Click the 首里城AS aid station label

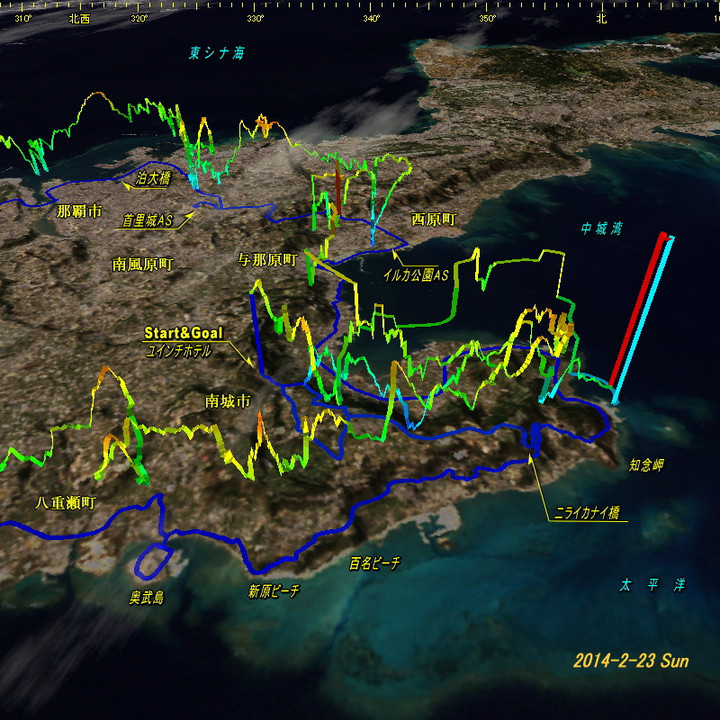(x=147, y=220)
